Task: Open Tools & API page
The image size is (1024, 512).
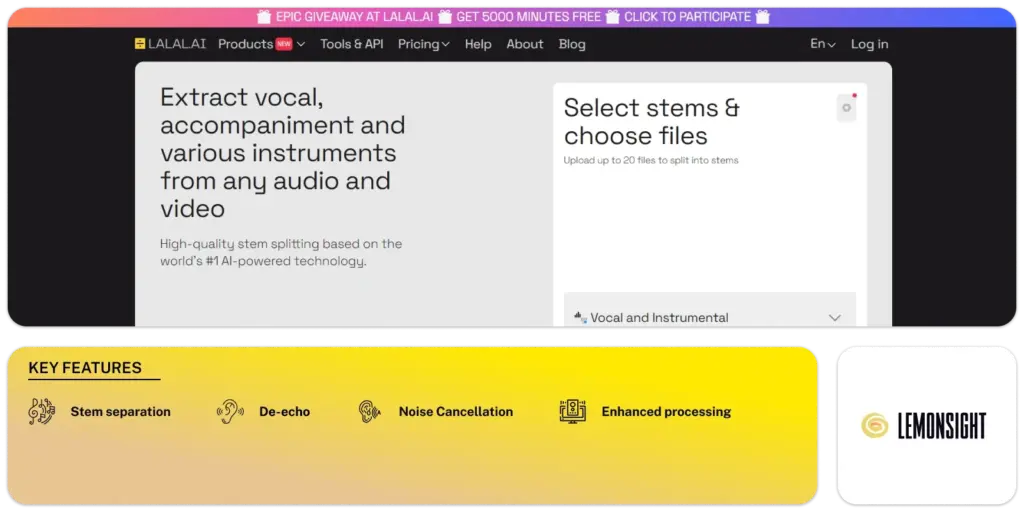Action: click(x=351, y=44)
